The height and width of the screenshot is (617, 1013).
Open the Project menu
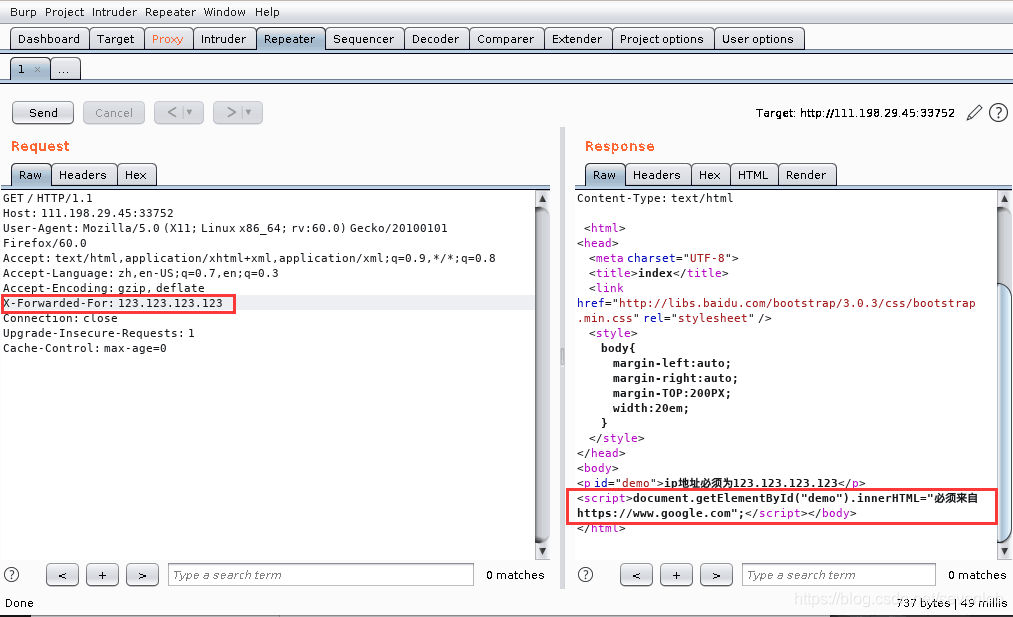tap(65, 12)
